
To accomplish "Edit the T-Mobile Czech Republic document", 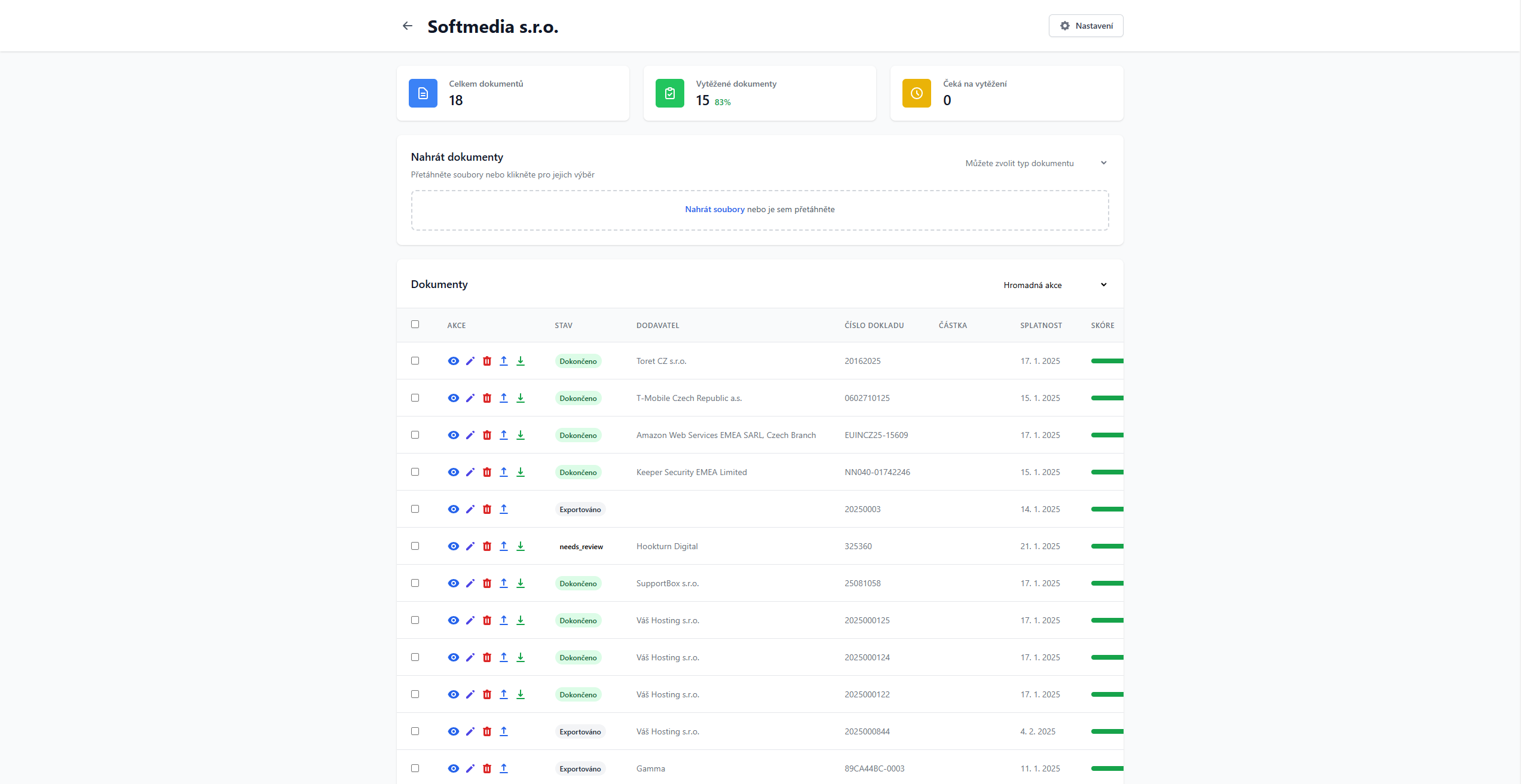I will (x=470, y=398).
